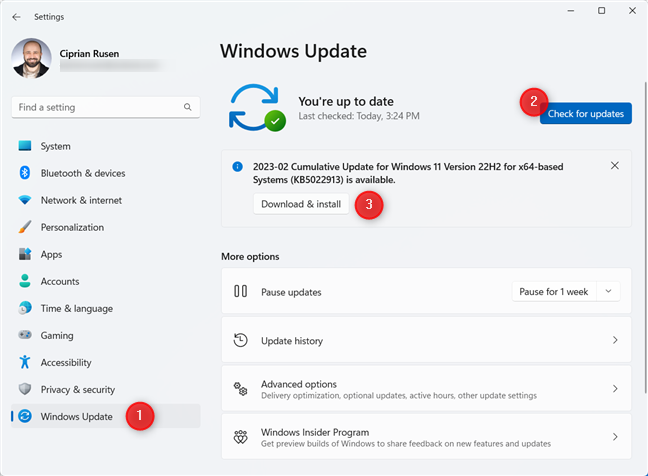Click the Advanced options gears icon

(x=241, y=389)
